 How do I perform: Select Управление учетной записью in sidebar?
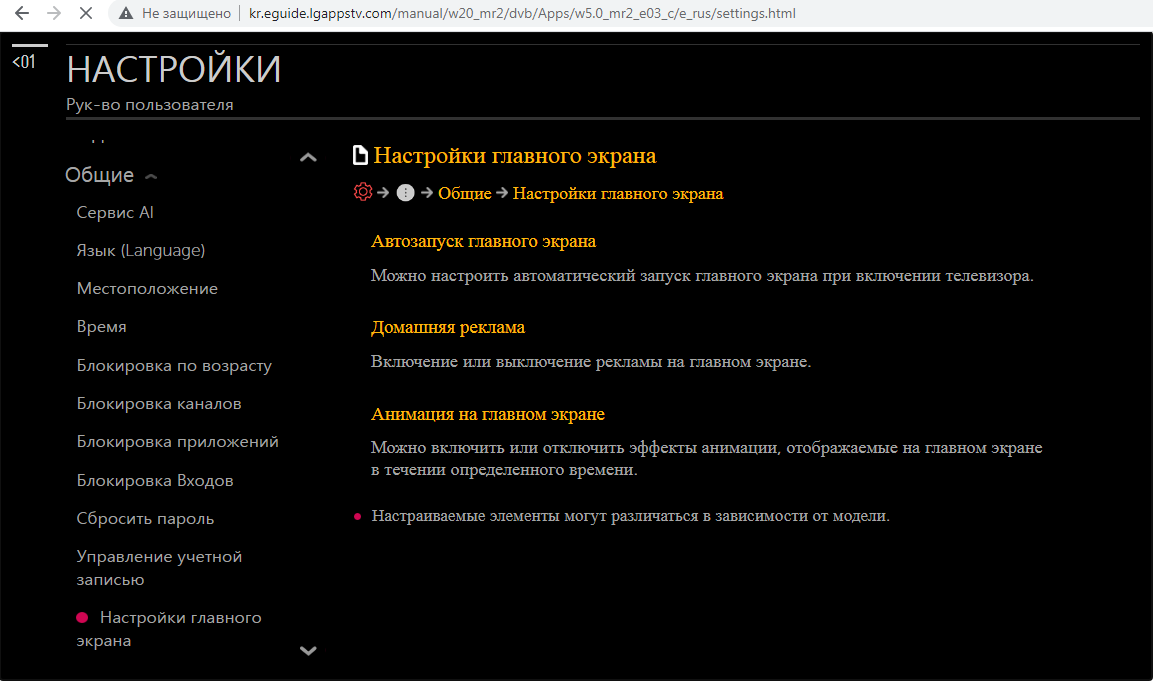[159, 567]
